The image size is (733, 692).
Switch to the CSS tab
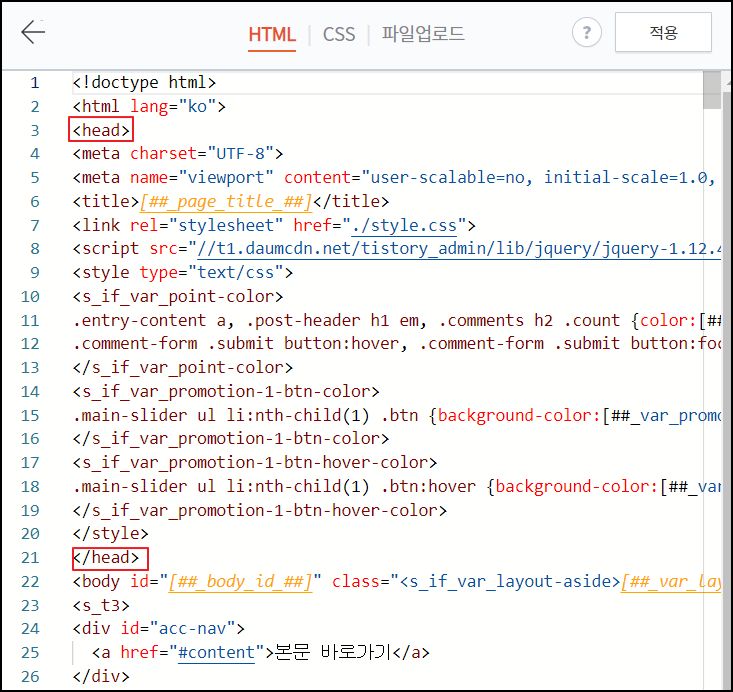click(339, 35)
